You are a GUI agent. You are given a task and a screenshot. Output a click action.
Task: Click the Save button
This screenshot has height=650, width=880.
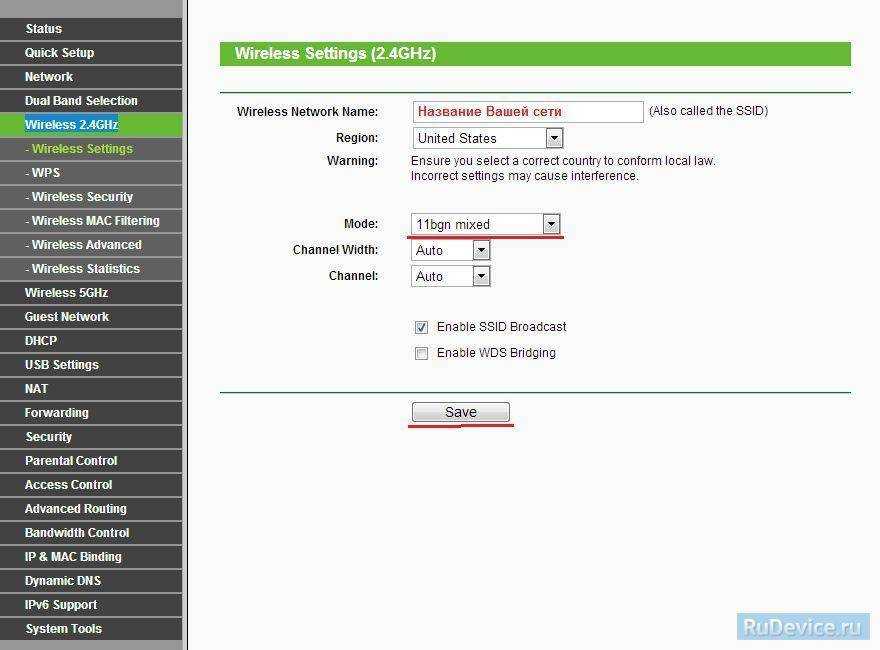pos(460,412)
